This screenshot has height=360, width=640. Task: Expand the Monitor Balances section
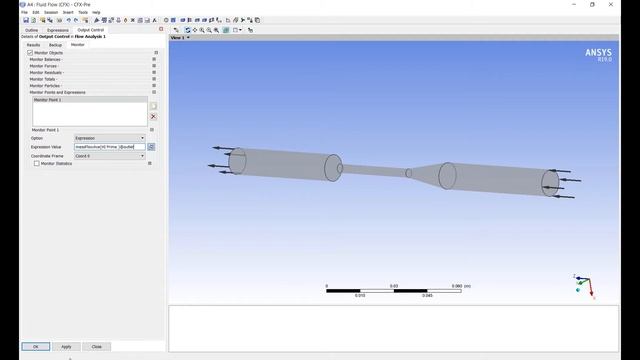click(x=154, y=59)
